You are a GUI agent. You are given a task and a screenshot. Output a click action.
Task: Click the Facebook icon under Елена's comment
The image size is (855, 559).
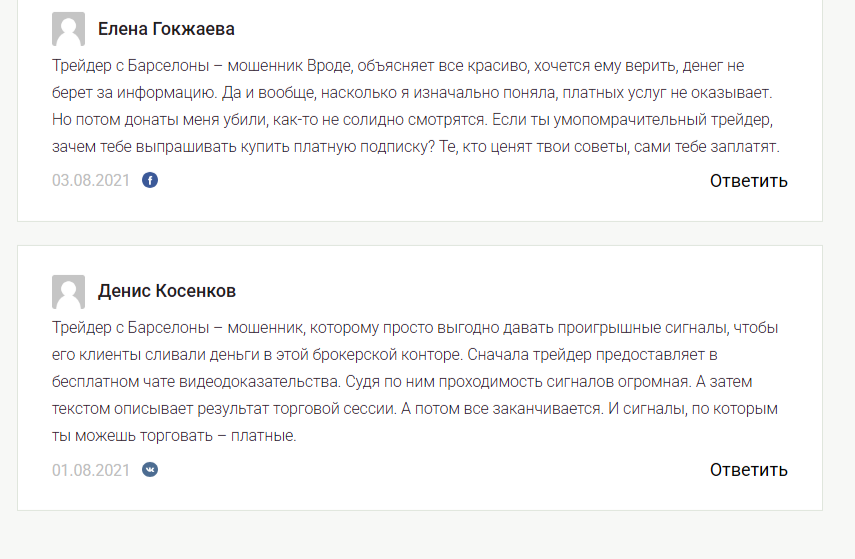(x=150, y=180)
